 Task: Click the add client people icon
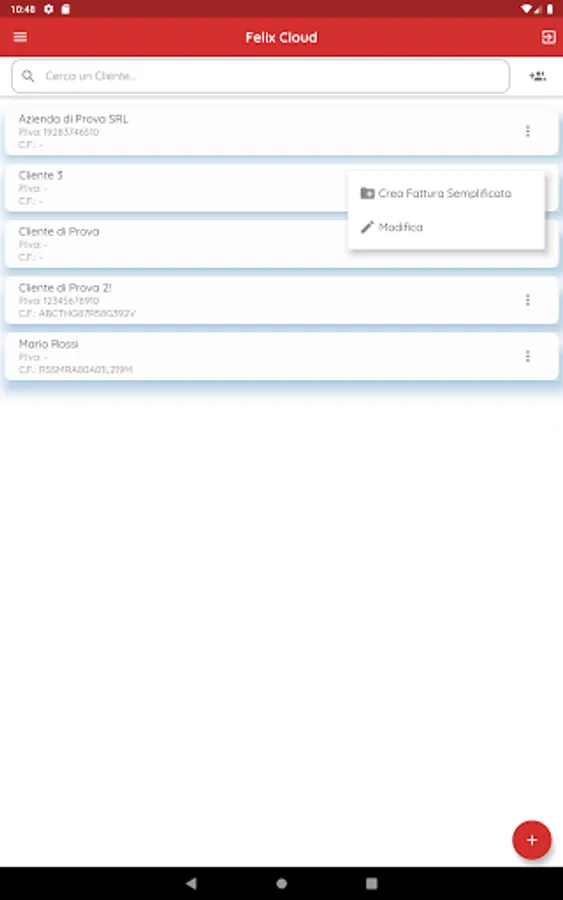click(x=538, y=76)
